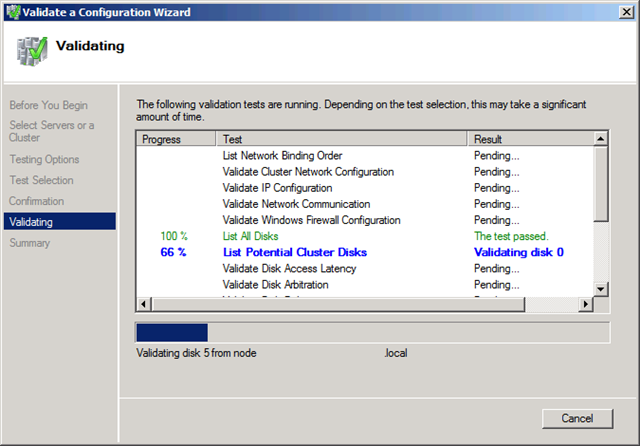Click Pending result for Validate IP Configuration
This screenshot has width=640, height=446.
click(497, 188)
